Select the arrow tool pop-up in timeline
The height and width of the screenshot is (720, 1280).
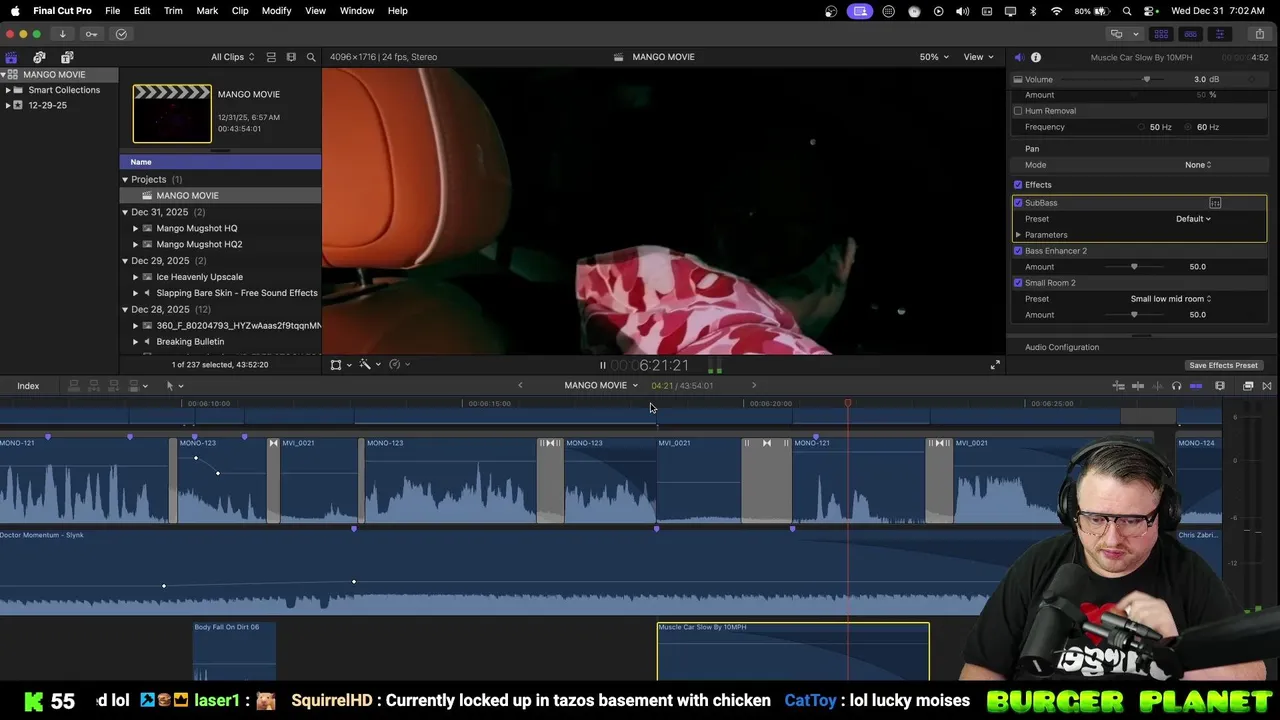point(174,385)
